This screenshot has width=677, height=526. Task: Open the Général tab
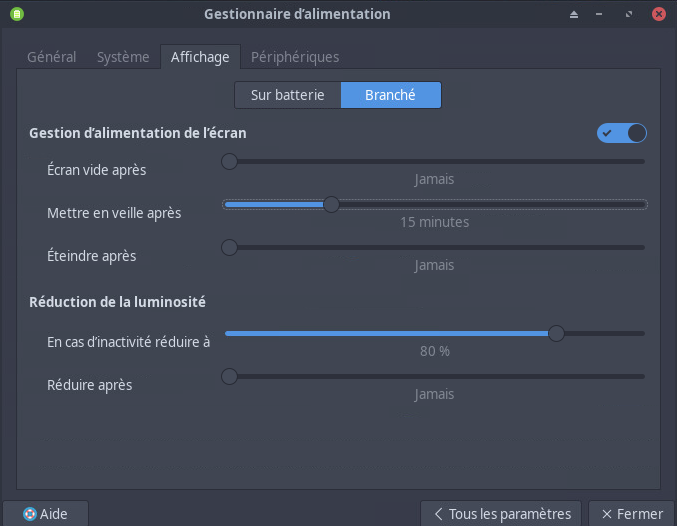51,57
